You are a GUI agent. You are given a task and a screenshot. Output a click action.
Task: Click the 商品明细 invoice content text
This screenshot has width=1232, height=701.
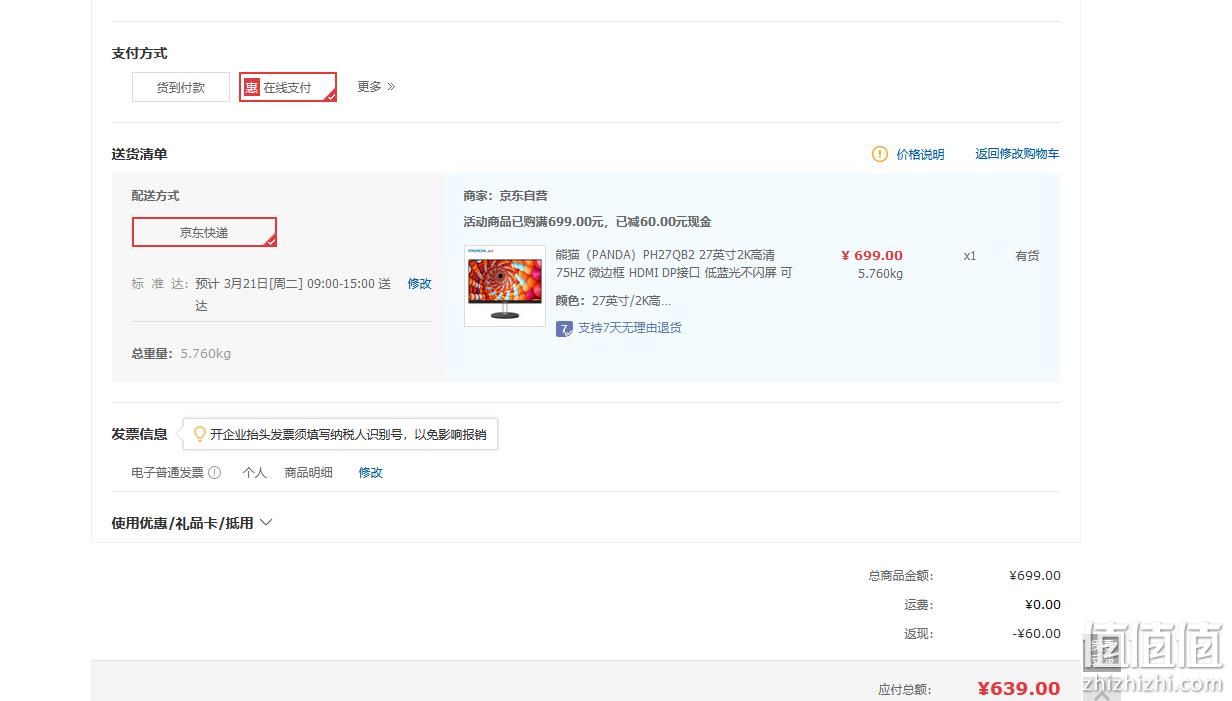pos(308,473)
